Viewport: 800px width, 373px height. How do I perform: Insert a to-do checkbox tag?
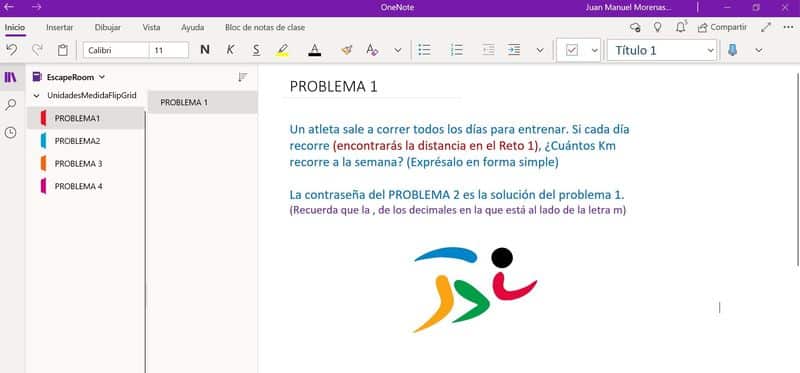(572, 50)
